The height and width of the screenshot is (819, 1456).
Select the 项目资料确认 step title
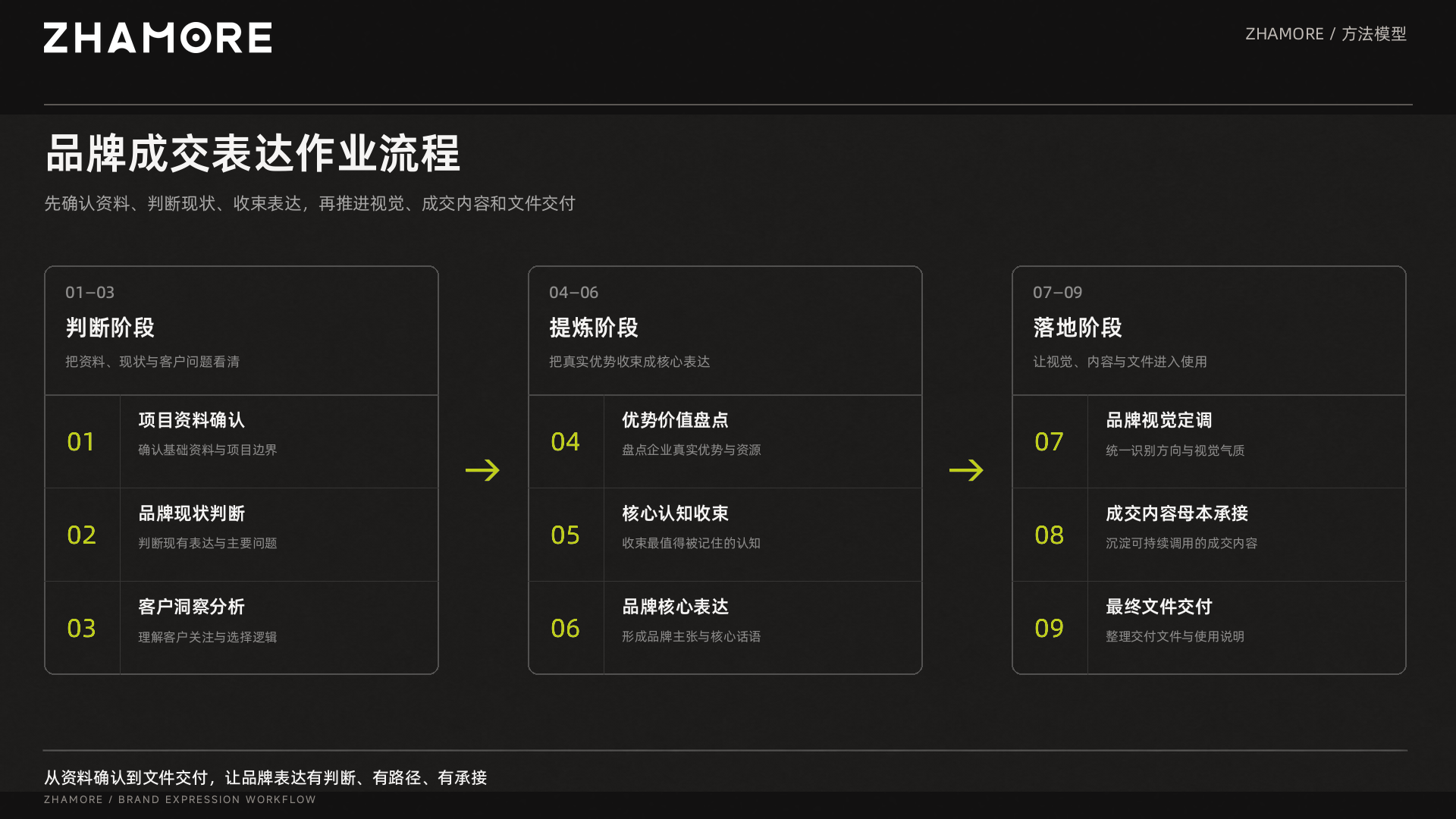click(x=191, y=420)
